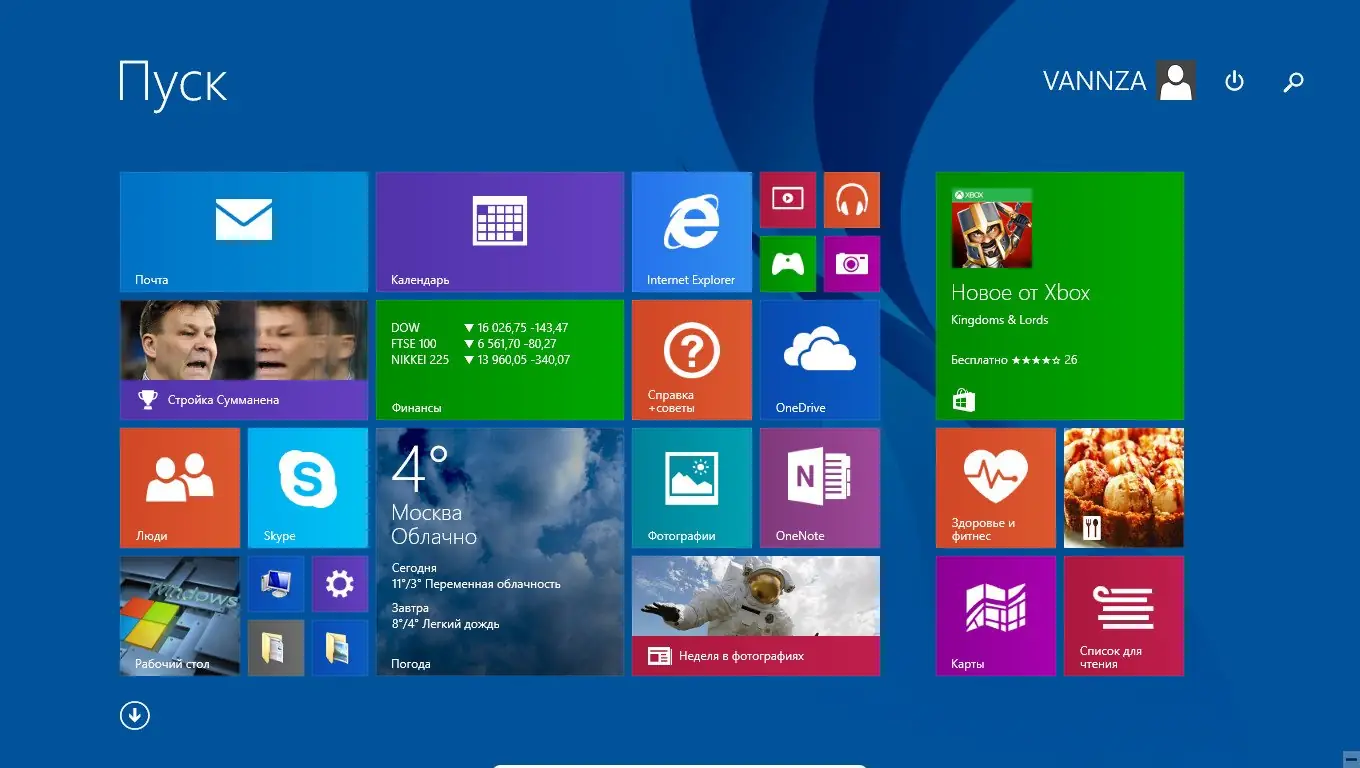Expand the Apps view with the down arrow
This screenshot has height=768, width=1360.
(134, 715)
